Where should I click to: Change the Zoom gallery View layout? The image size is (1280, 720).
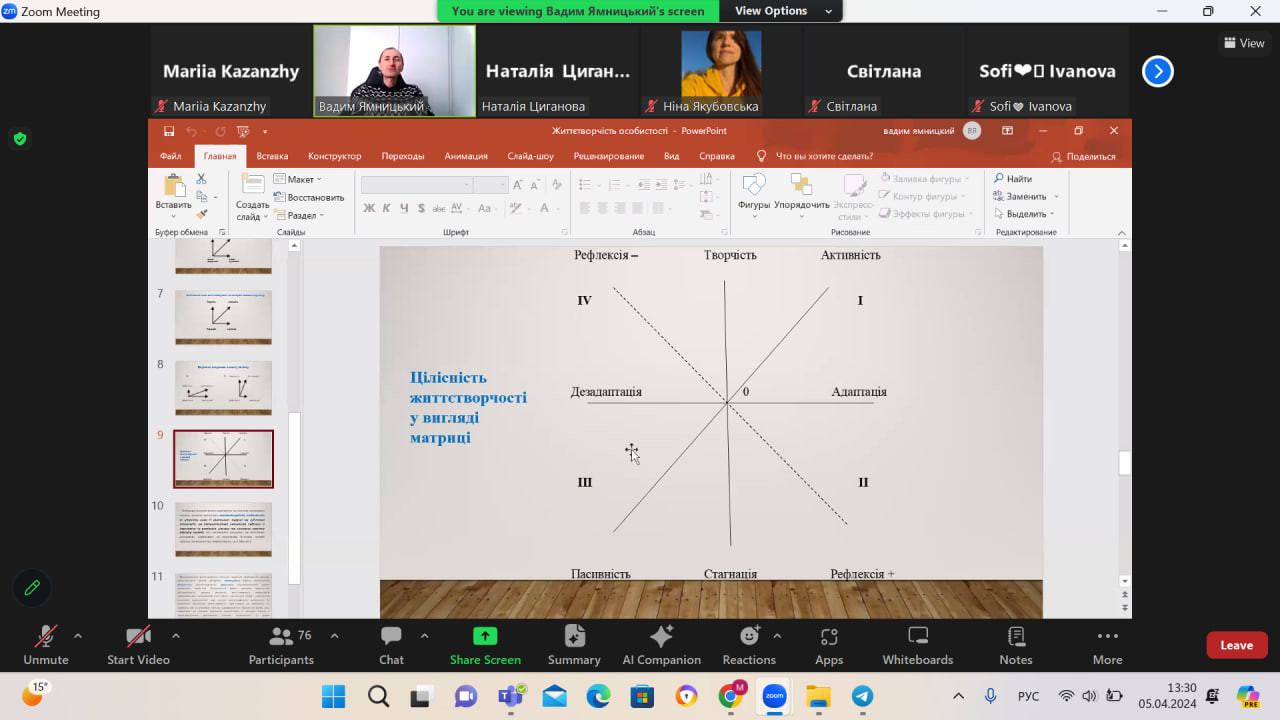tap(1244, 43)
